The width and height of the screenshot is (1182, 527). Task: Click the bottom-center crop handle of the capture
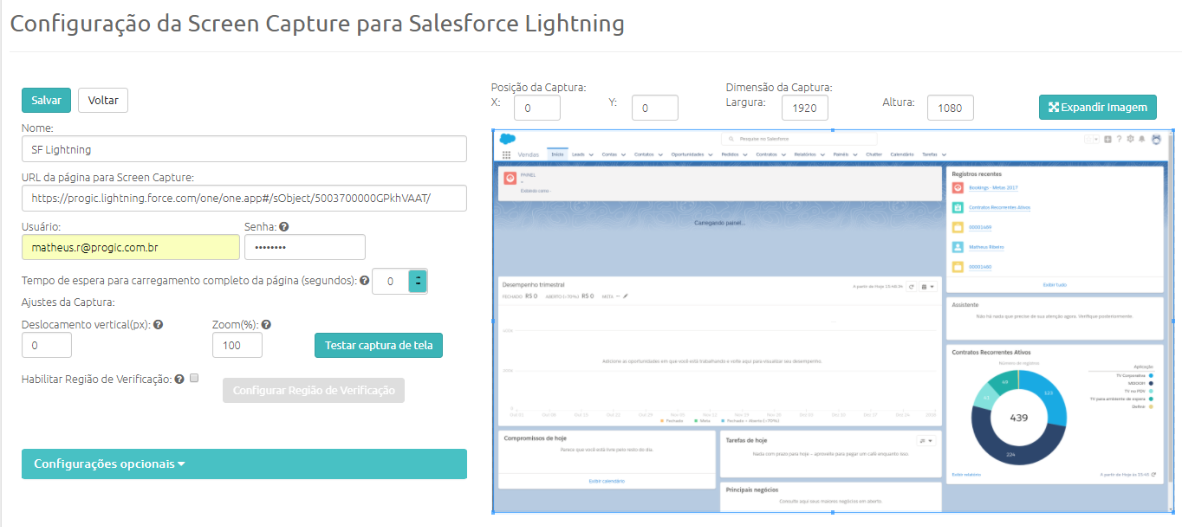833,513
